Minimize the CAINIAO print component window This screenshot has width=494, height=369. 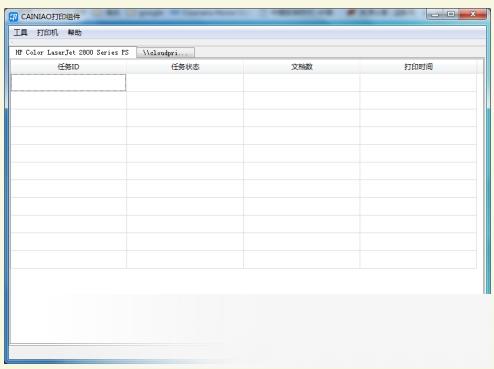[x=435, y=14]
